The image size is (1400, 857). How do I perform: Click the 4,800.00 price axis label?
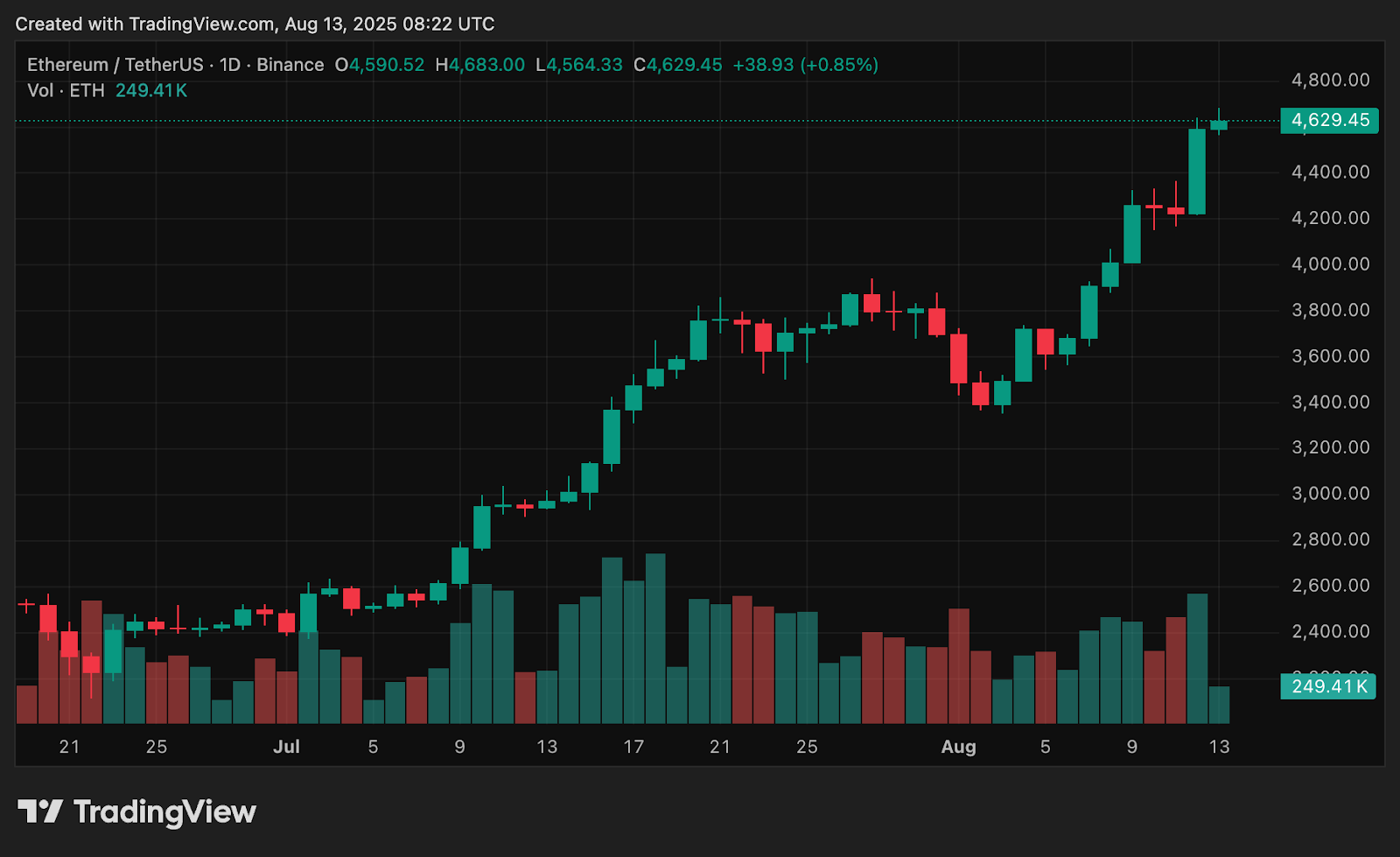point(1330,81)
